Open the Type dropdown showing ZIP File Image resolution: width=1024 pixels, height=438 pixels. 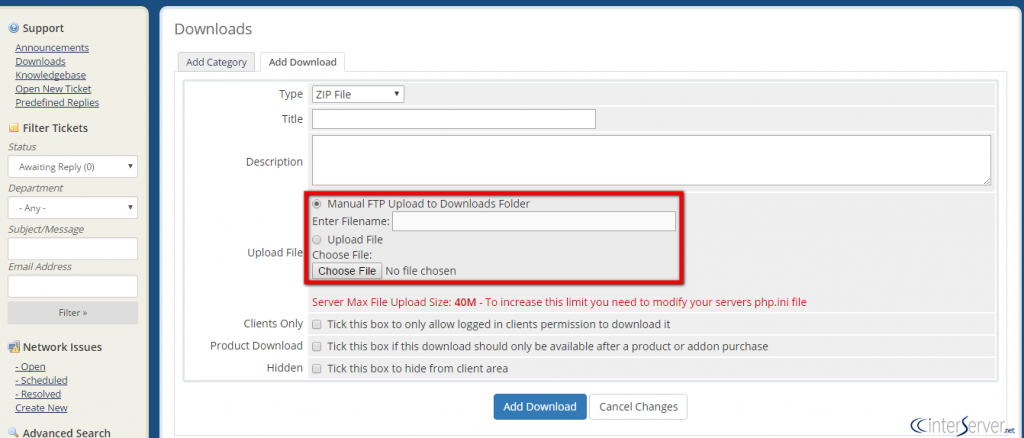click(358, 94)
